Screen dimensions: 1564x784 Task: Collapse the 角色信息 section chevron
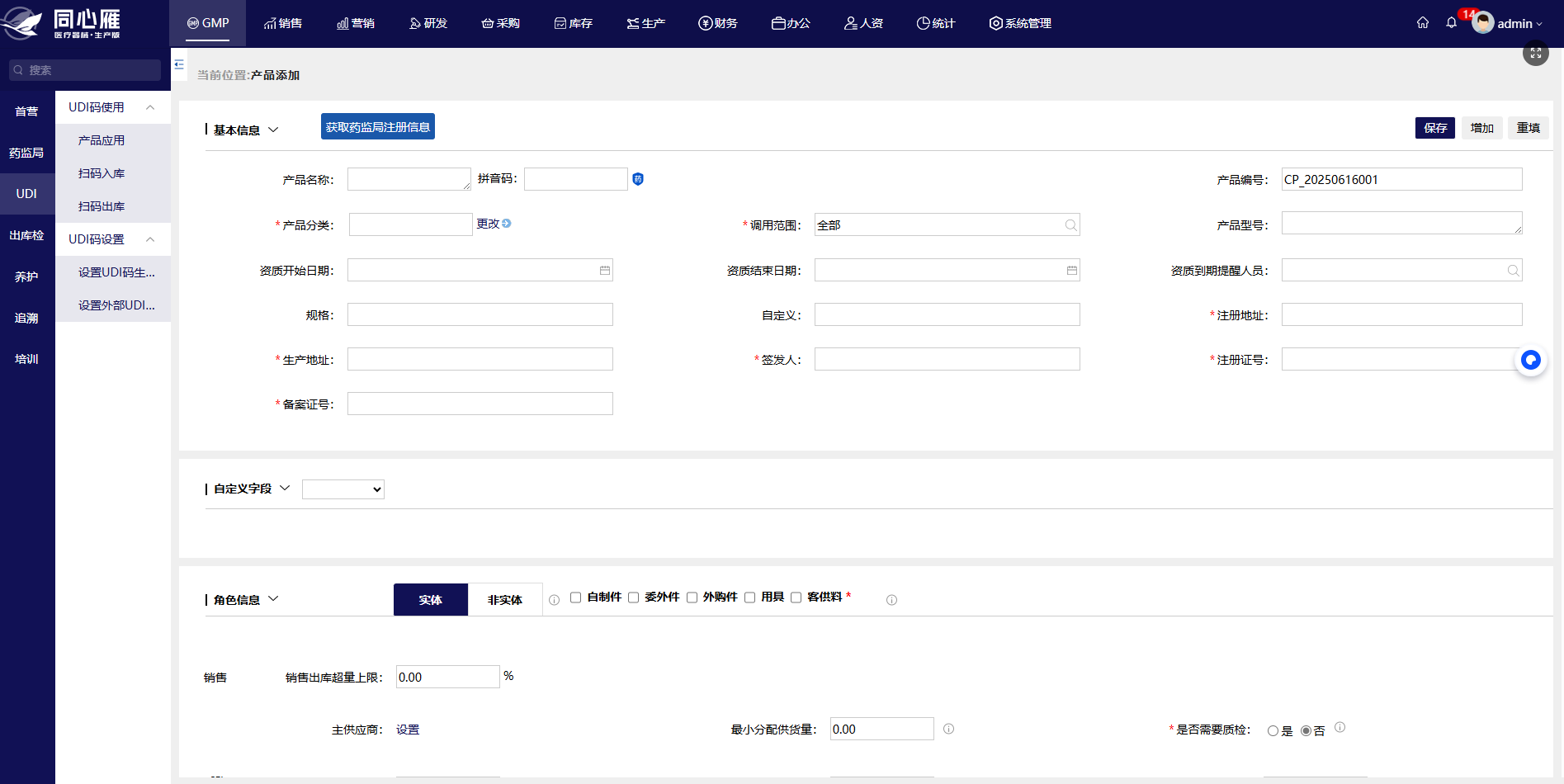[x=274, y=599]
